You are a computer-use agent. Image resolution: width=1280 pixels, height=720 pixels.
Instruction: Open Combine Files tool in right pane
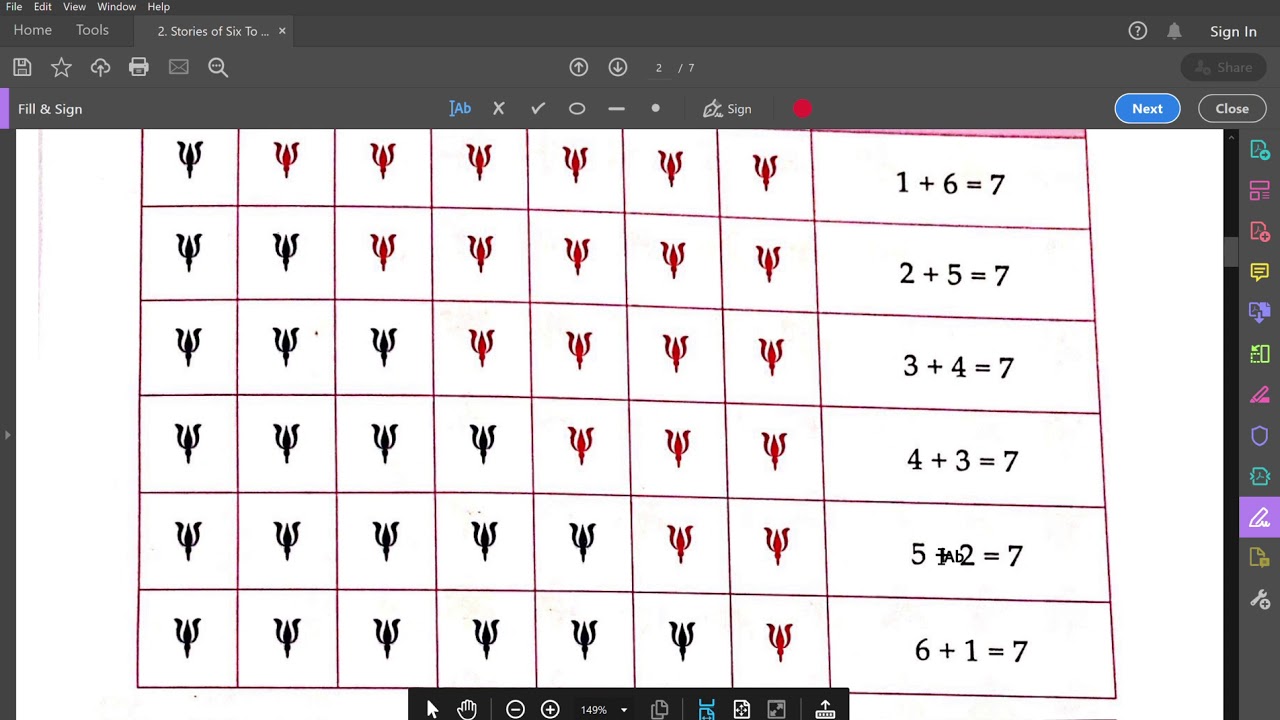pyautogui.click(x=1259, y=313)
